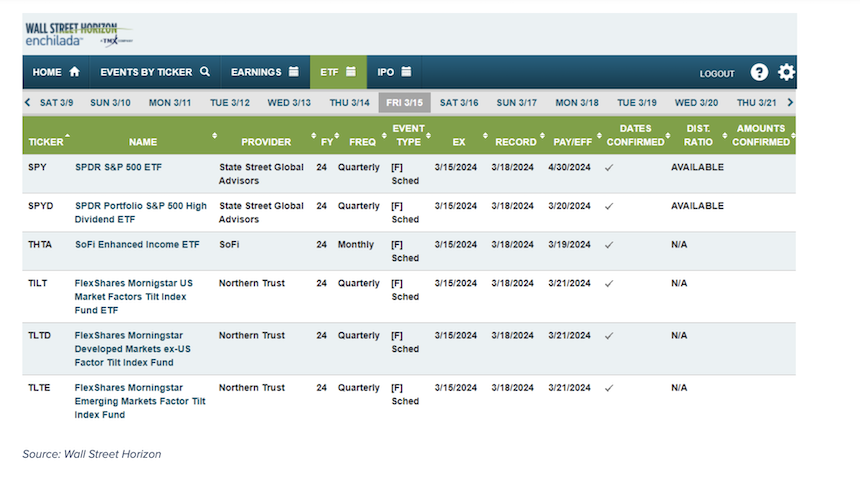Viewport: 860px width, 483px height.
Task: Select date TUE 3/12
Action: (x=230, y=103)
